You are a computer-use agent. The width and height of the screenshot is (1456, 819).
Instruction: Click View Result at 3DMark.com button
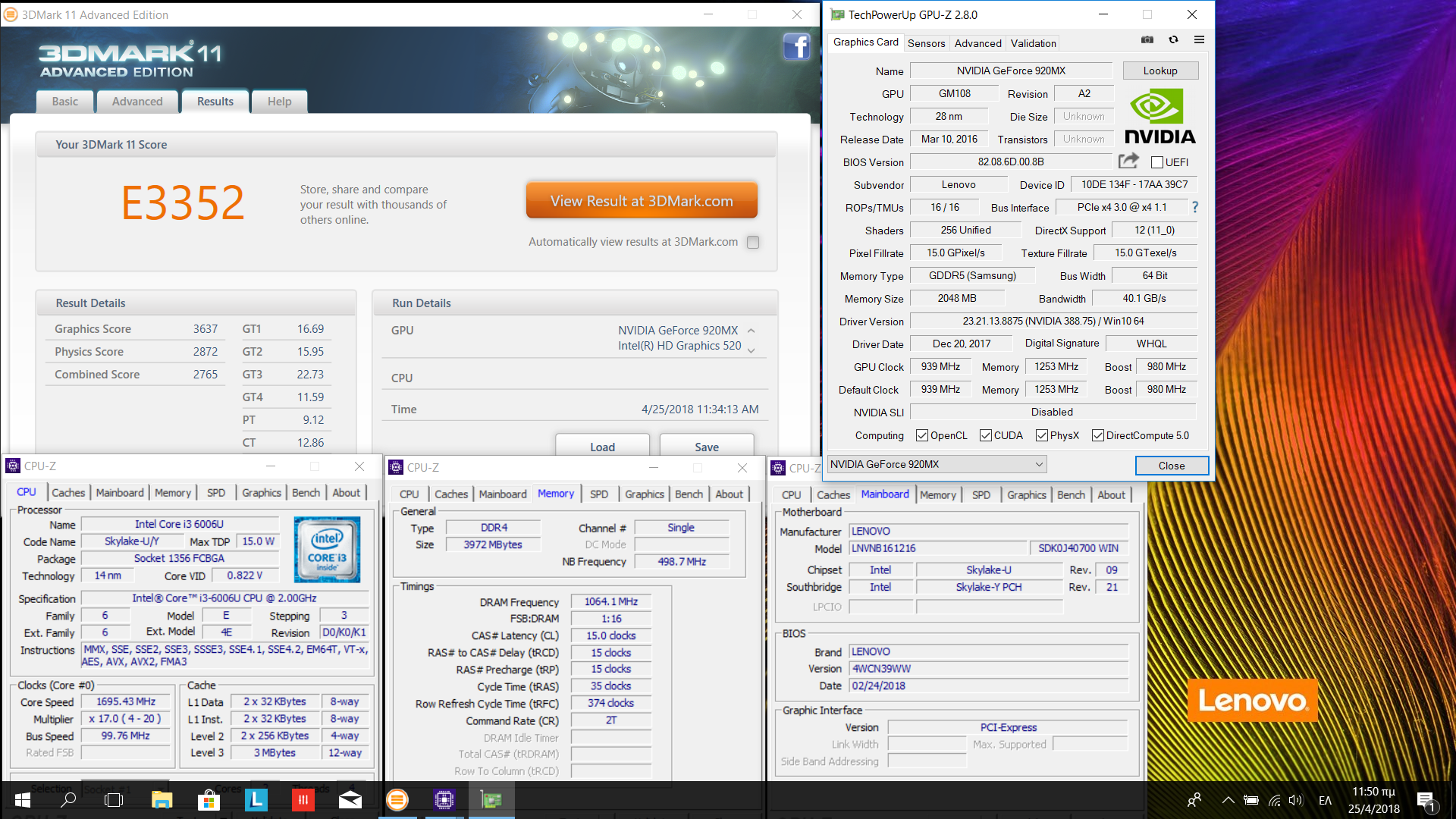[x=642, y=201]
